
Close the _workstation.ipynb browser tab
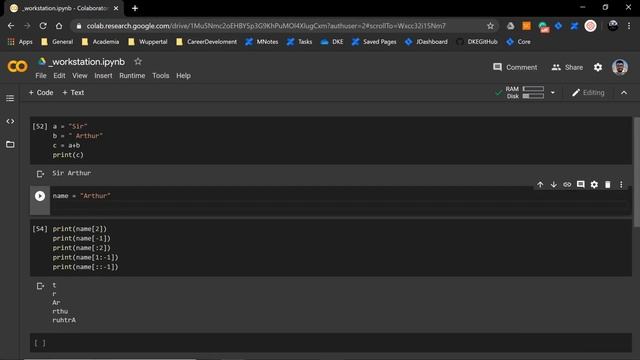[116, 8]
